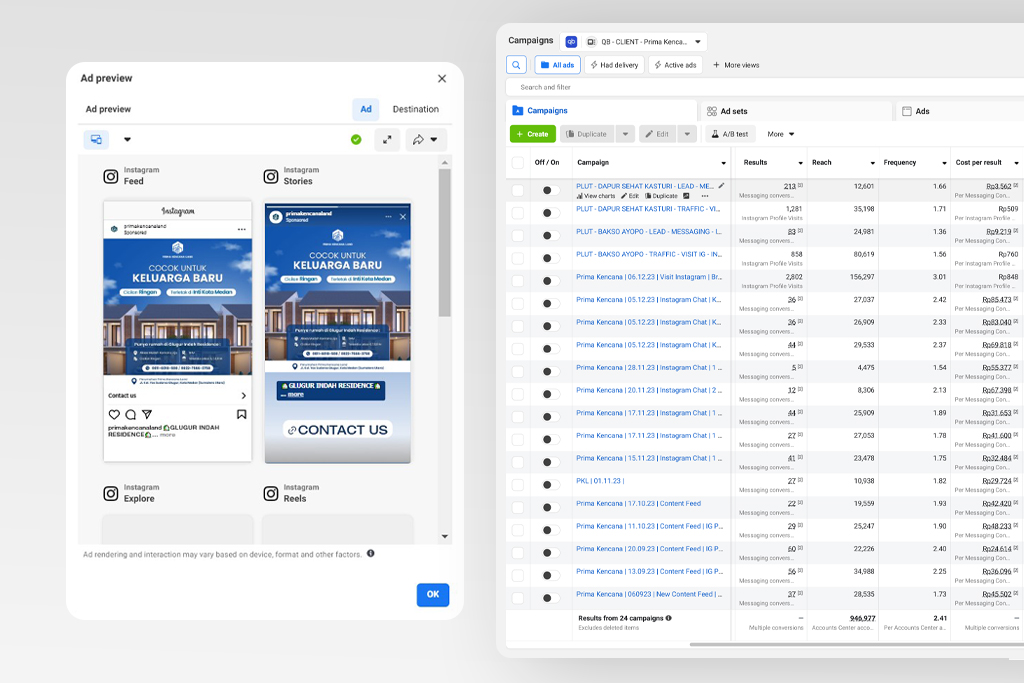This screenshot has height=683, width=1024.
Task: Expand the More dropdown next to A/B test
Action: (x=781, y=134)
